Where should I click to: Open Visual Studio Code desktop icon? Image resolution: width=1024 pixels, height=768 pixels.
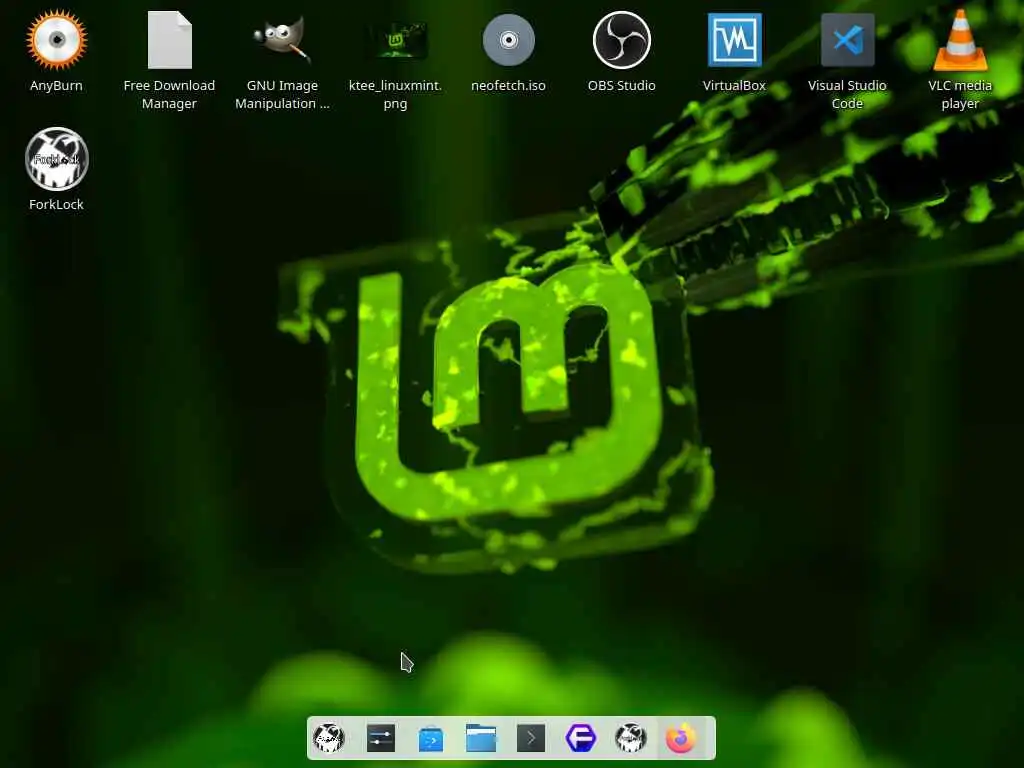(847, 40)
